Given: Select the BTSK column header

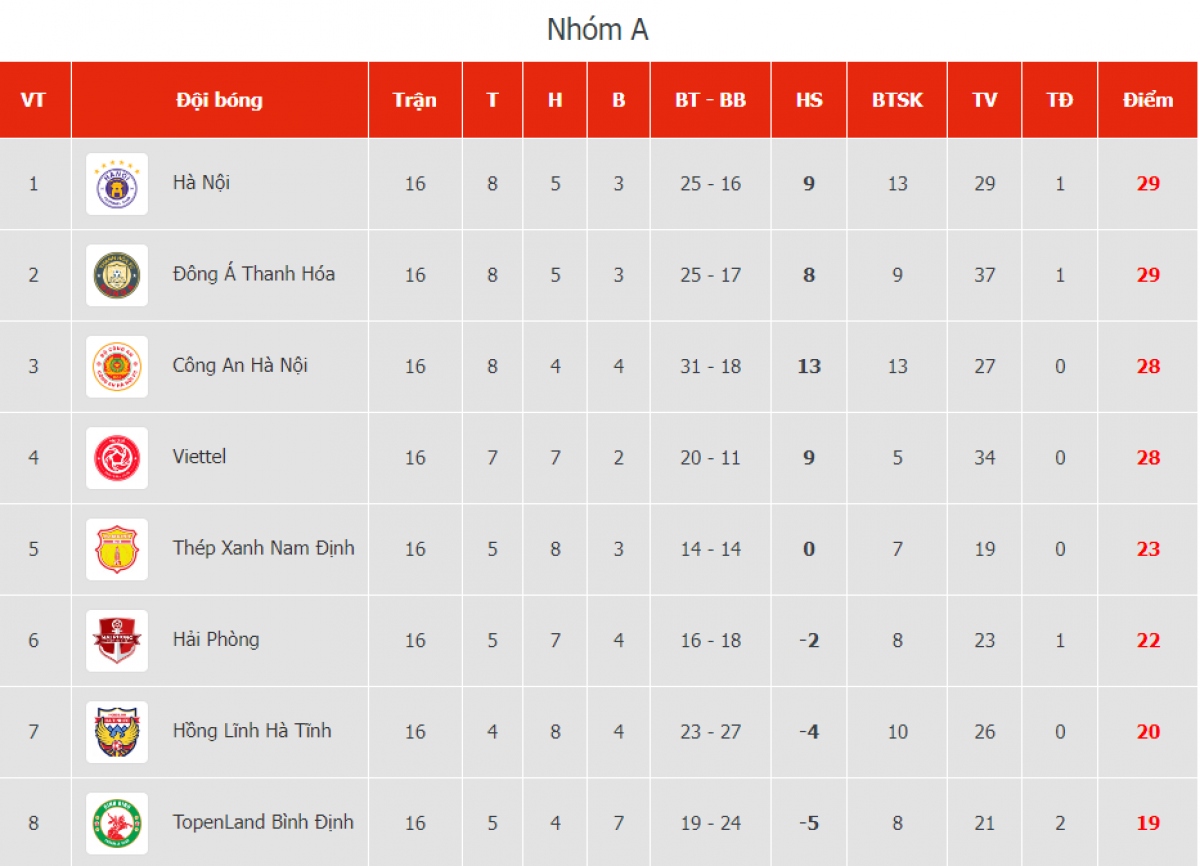Looking at the screenshot, I should tap(897, 100).
